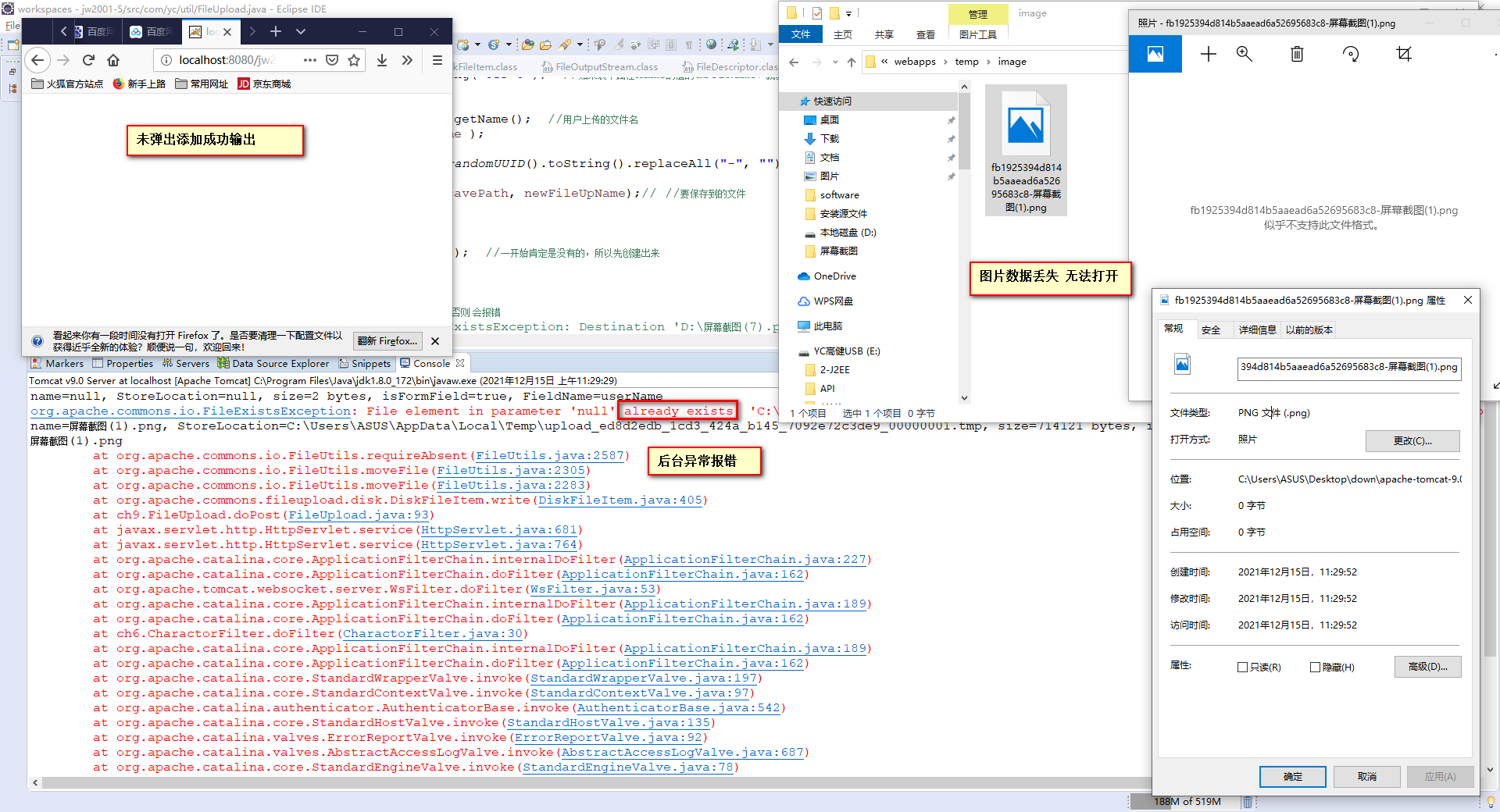Open Firefox downloads panel

382,60
